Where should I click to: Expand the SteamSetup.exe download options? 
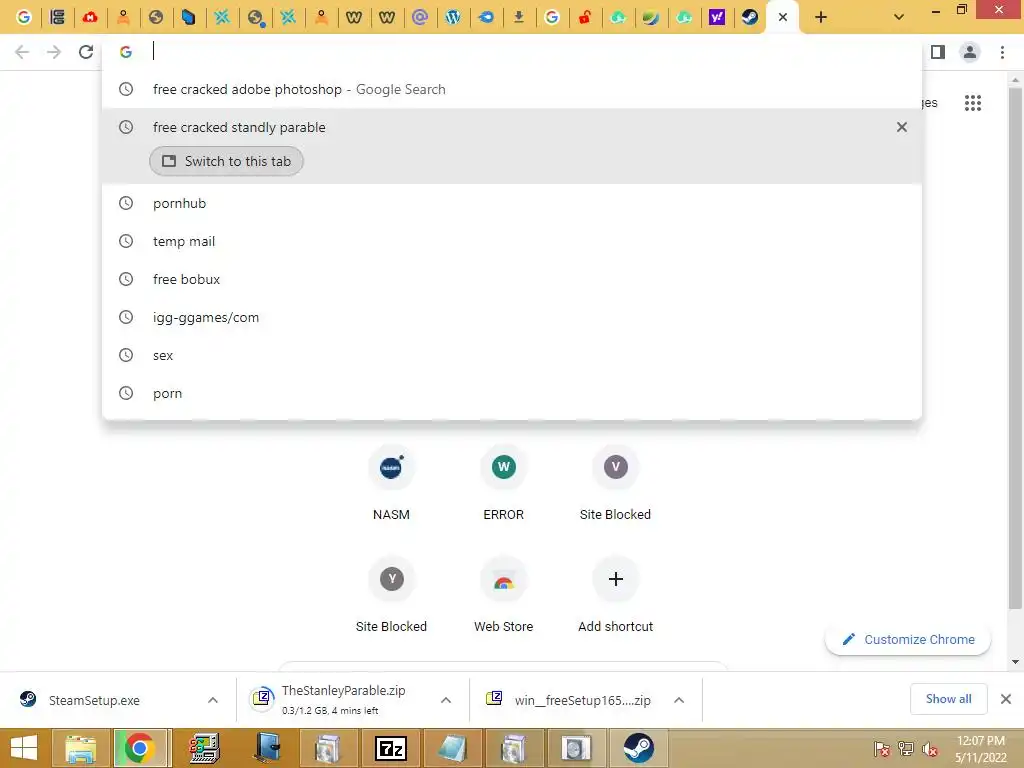point(213,700)
